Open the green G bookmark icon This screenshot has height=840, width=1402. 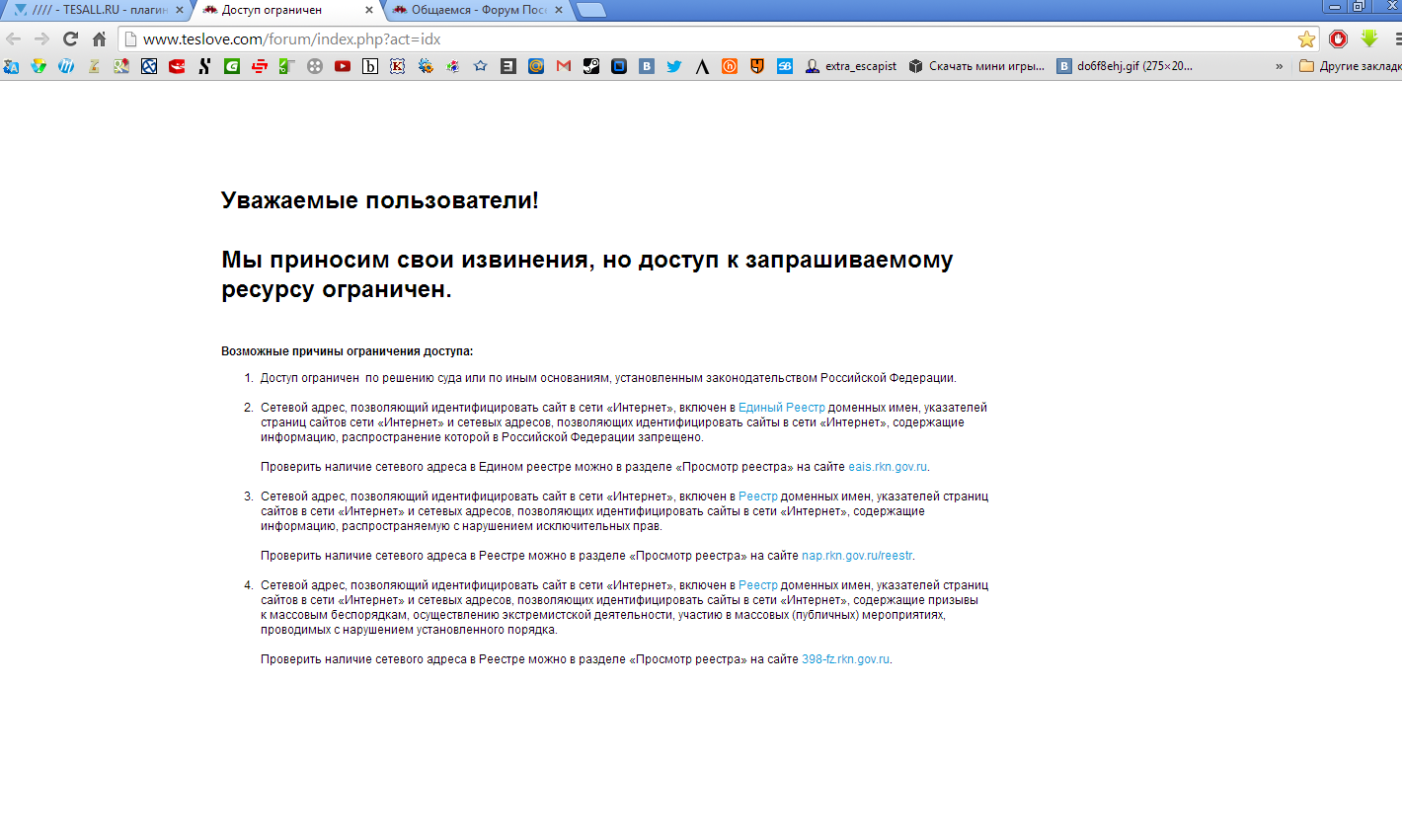coord(232,66)
